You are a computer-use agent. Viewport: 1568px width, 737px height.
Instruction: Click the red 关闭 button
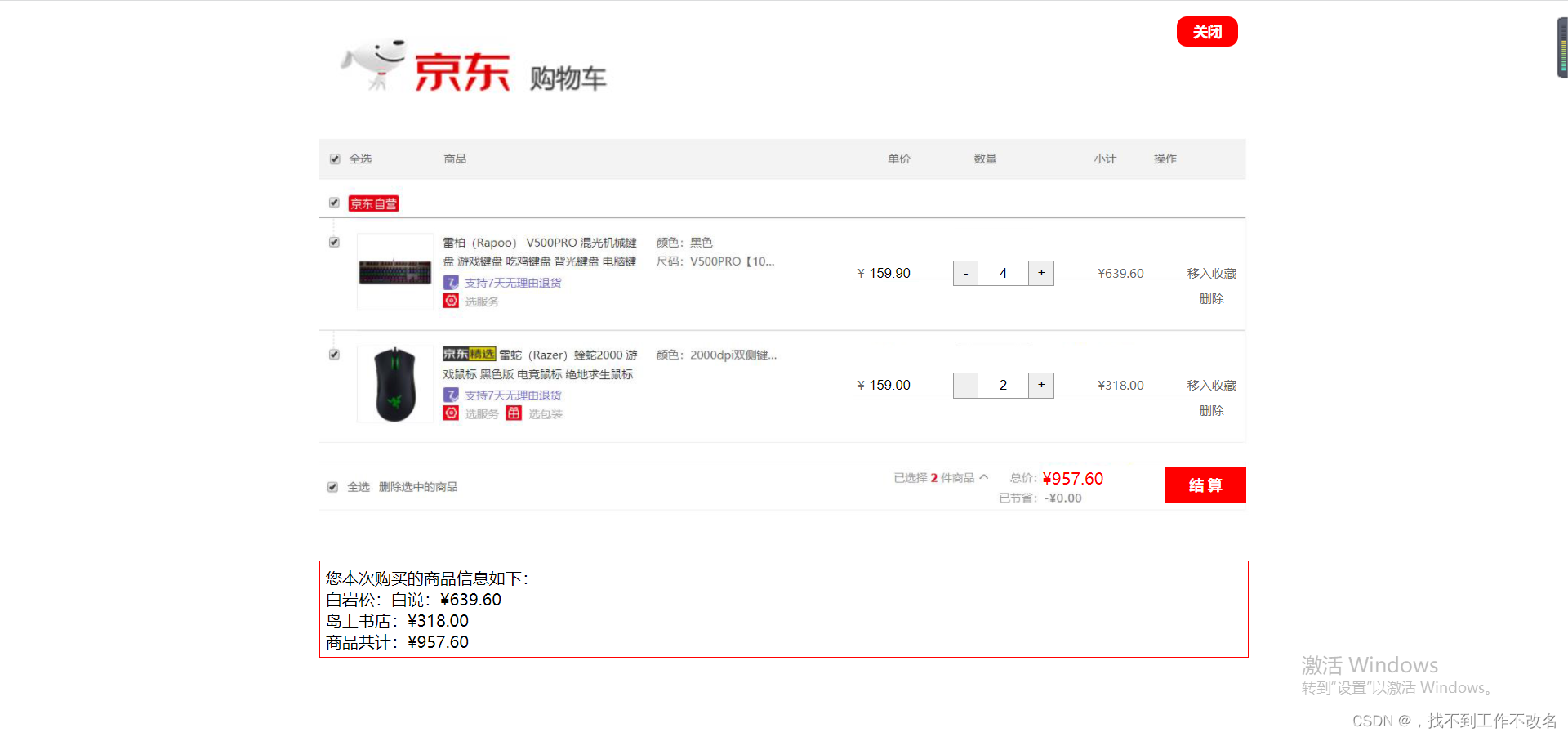[x=1207, y=32]
